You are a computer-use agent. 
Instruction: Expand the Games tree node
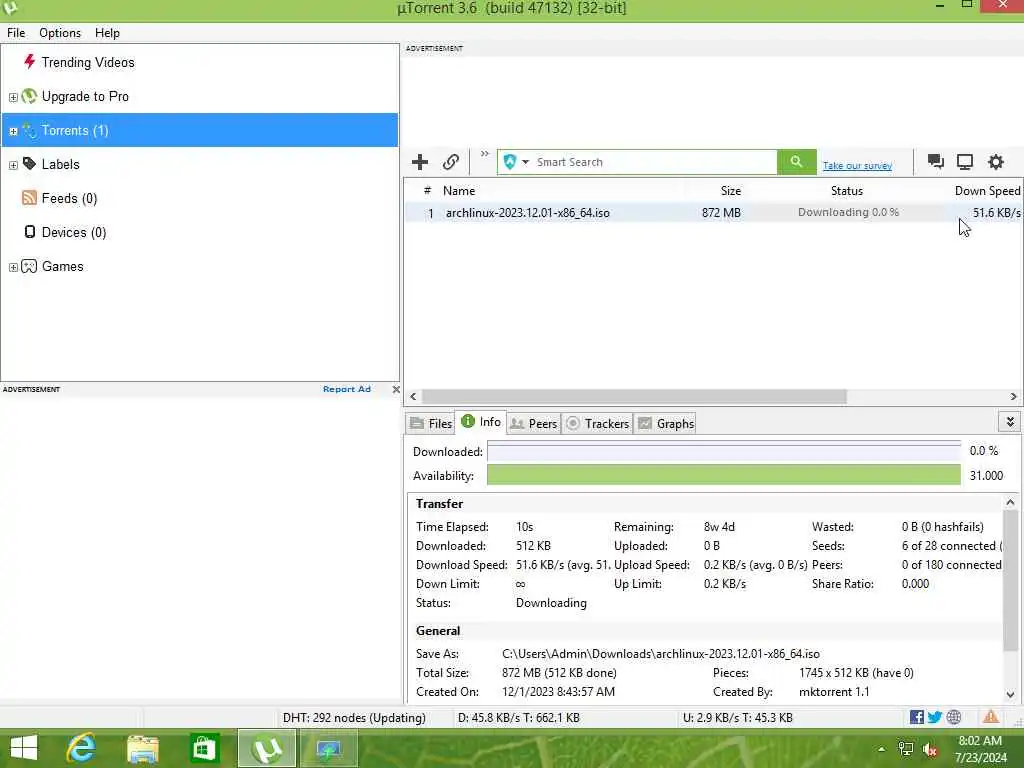pos(13,267)
